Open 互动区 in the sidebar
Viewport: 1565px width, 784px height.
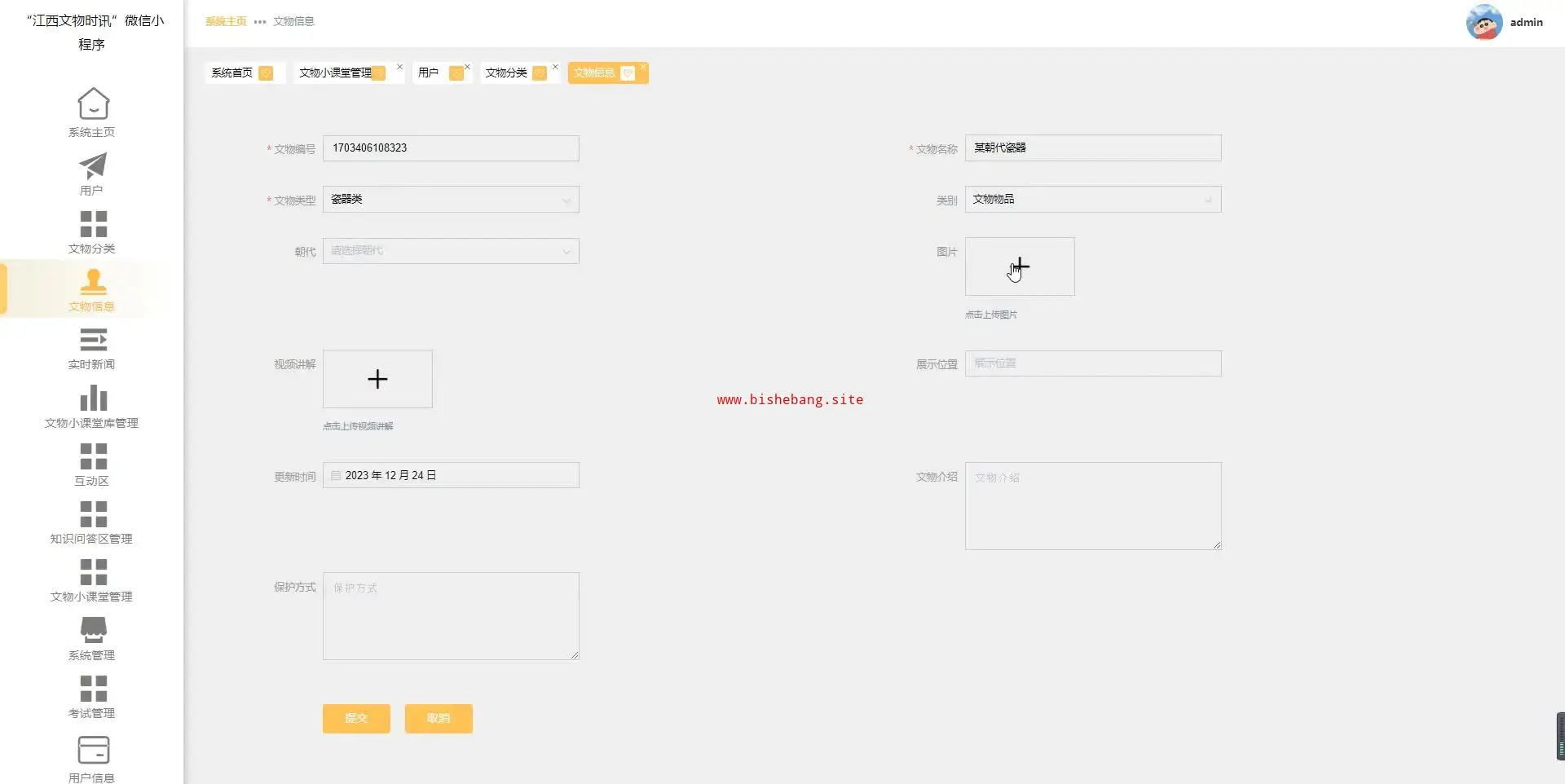(92, 465)
